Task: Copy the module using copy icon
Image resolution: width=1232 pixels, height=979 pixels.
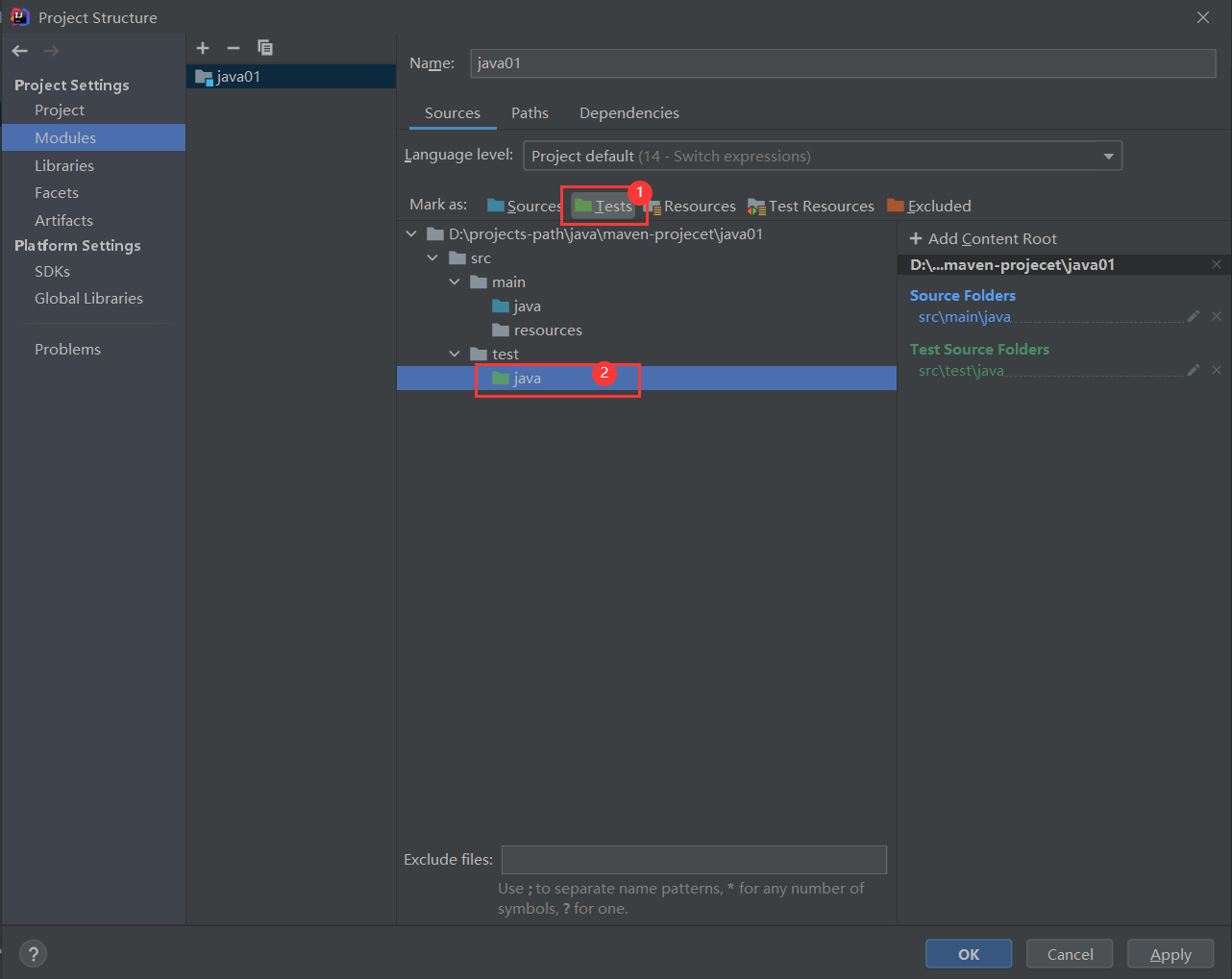Action: 265,48
